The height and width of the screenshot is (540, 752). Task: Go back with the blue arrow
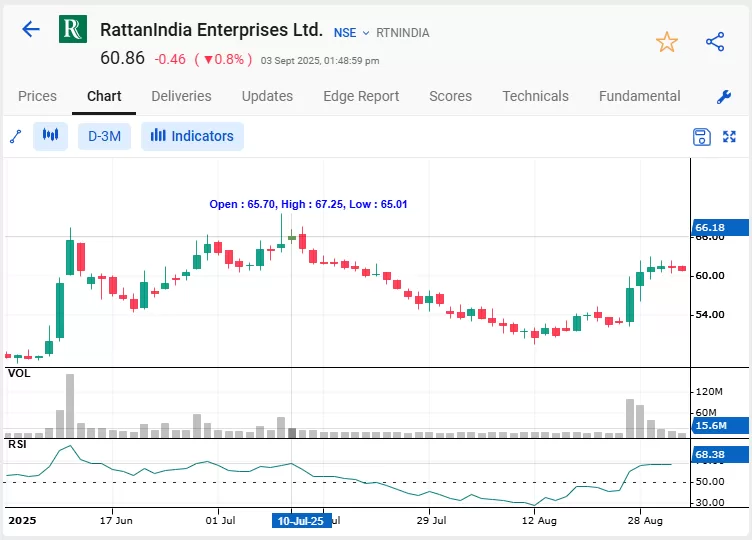point(31,29)
